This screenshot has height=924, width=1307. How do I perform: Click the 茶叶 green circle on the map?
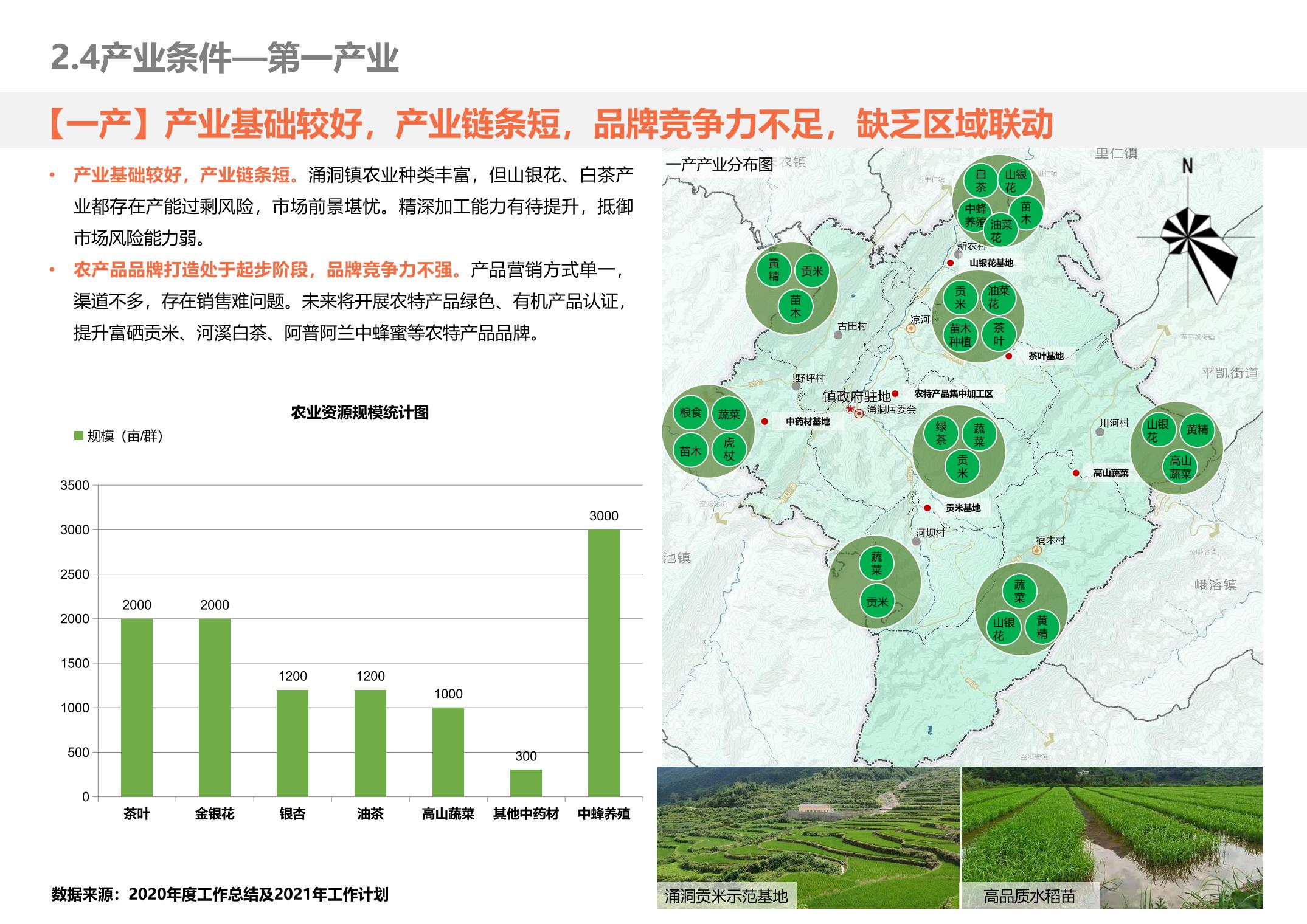point(999,334)
